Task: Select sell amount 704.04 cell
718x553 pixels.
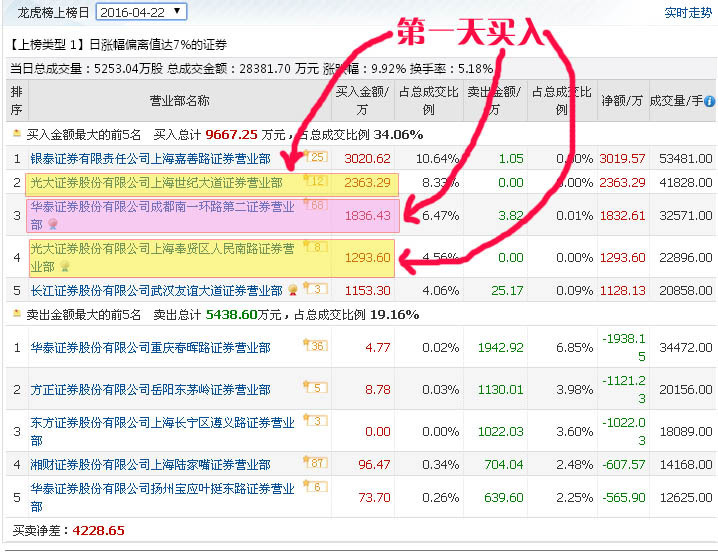Action: 503,465
